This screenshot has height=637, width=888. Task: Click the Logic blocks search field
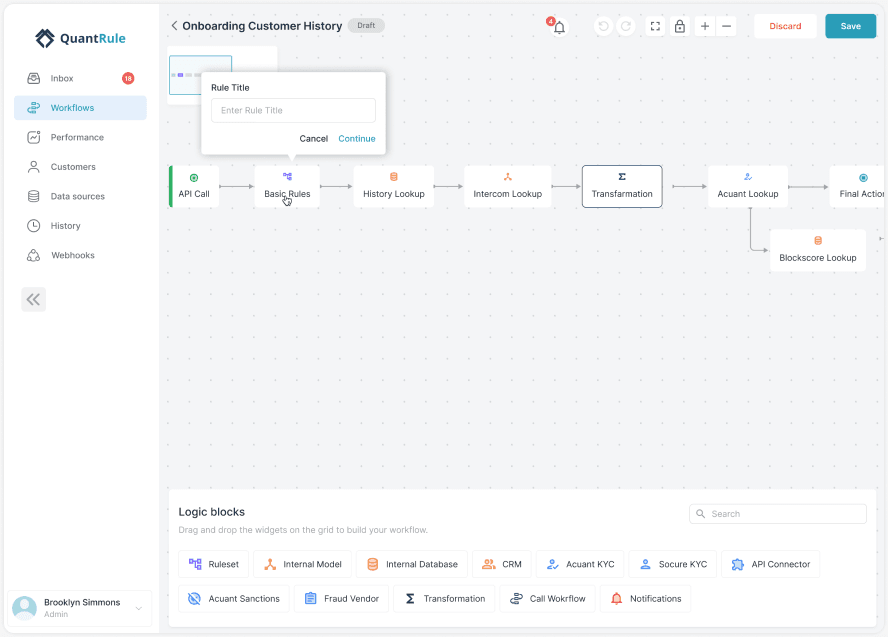click(778, 514)
